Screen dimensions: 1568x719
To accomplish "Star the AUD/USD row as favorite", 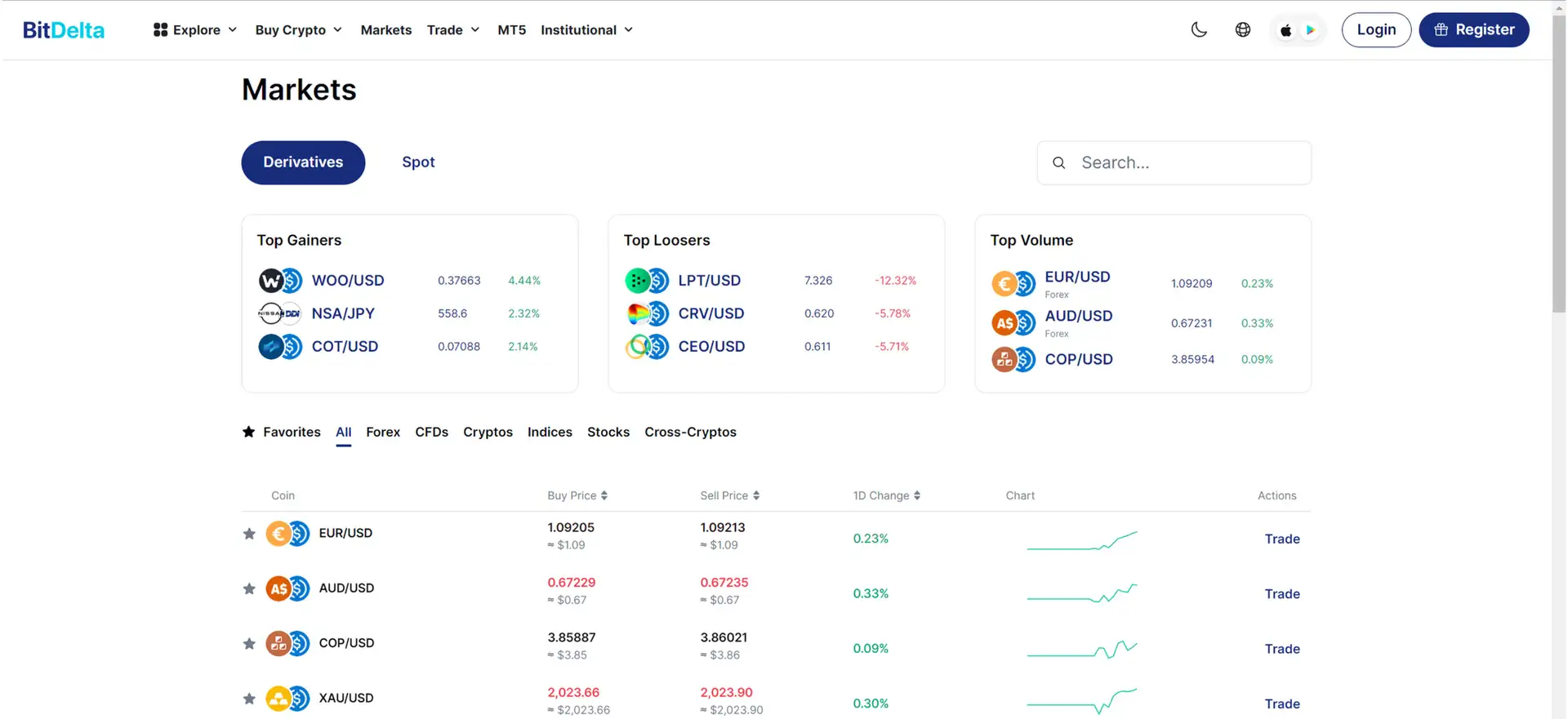I will click(249, 588).
